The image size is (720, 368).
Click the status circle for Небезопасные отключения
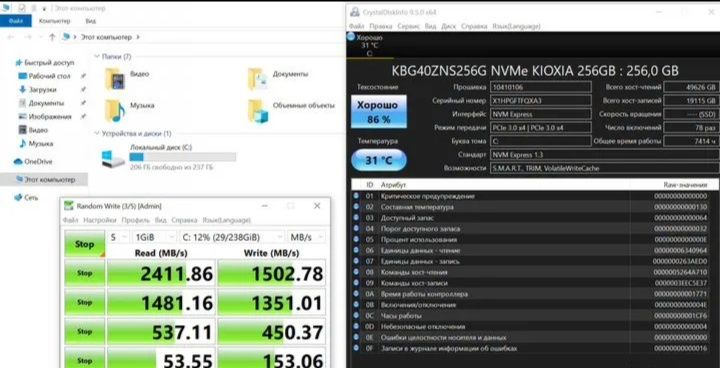[356, 327]
